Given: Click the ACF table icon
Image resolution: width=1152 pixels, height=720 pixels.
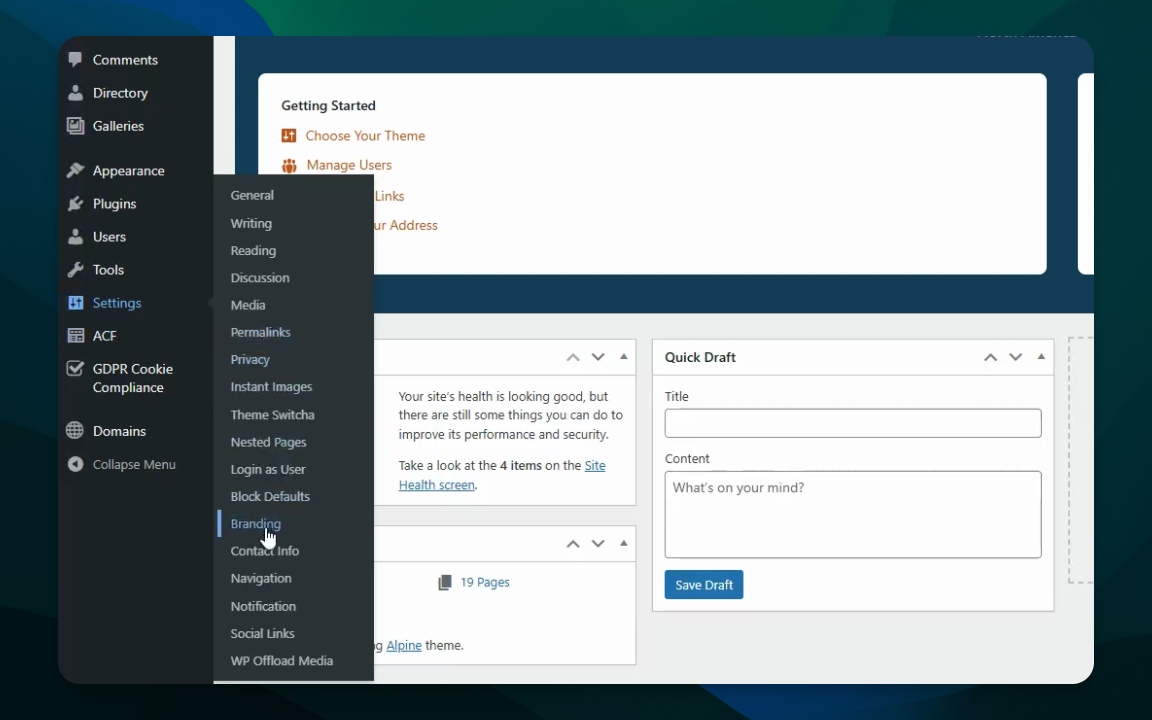Looking at the screenshot, I should coord(75,336).
